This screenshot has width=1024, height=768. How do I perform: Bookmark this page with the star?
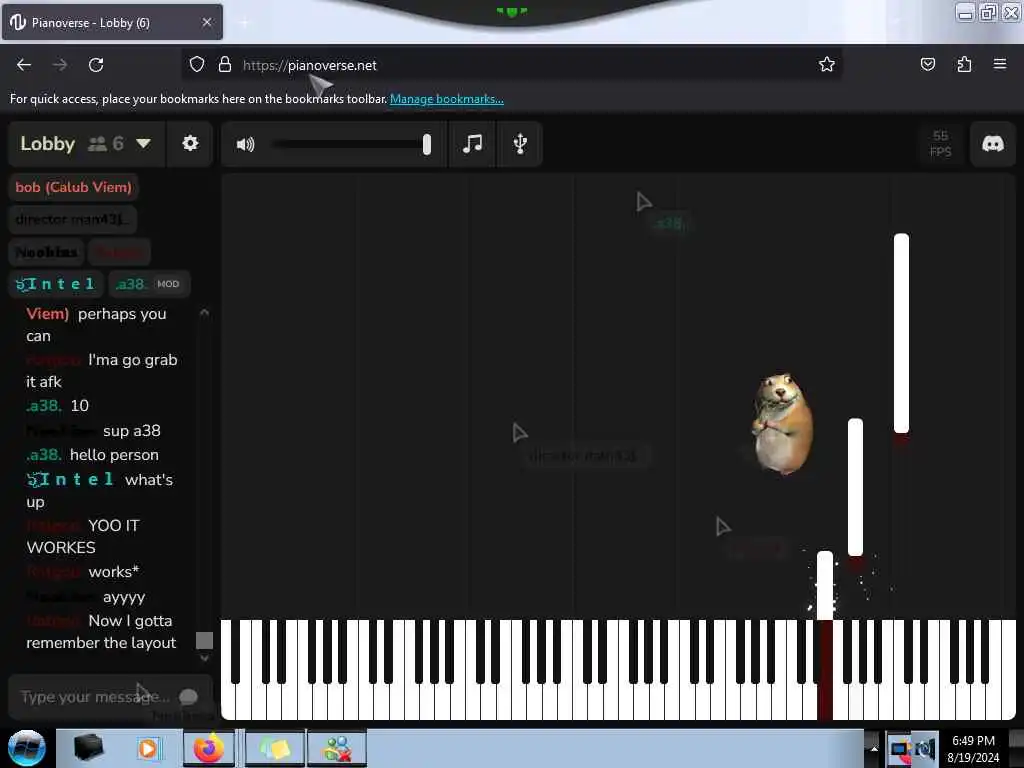coord(827,64)
